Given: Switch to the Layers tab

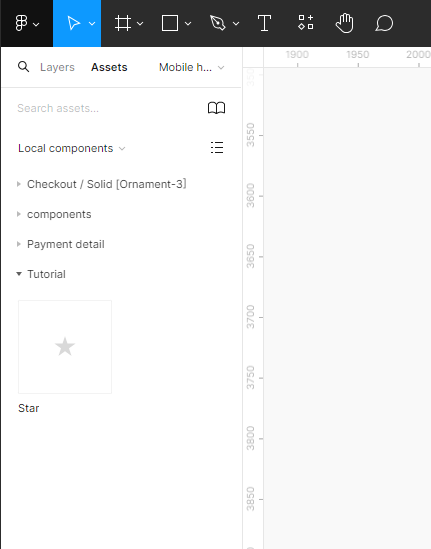Looking at the screenshot, I should pos(57,67).
